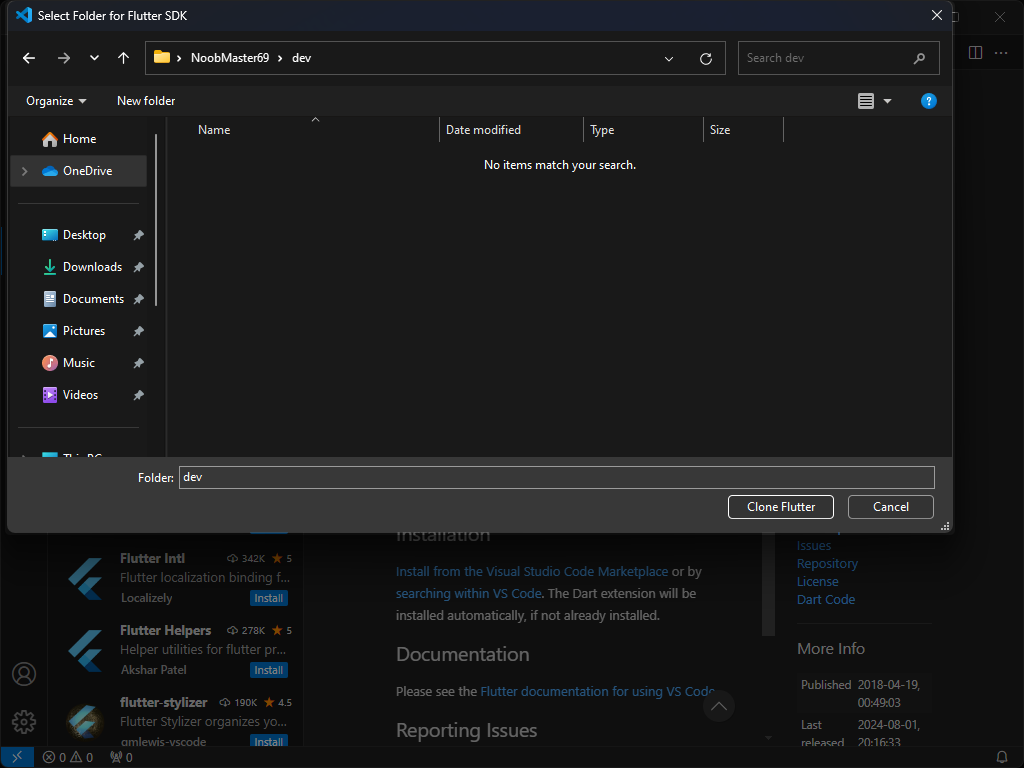
Task: Open searching within VS Code link
Action: click(468, 594)
